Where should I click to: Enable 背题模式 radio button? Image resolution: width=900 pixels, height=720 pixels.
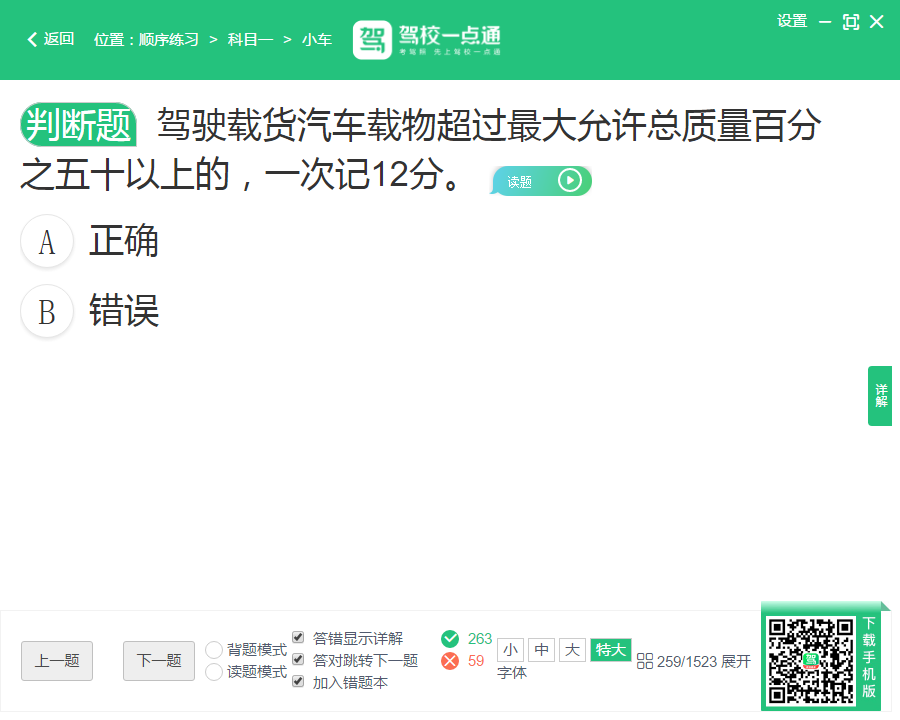point(214,650)
